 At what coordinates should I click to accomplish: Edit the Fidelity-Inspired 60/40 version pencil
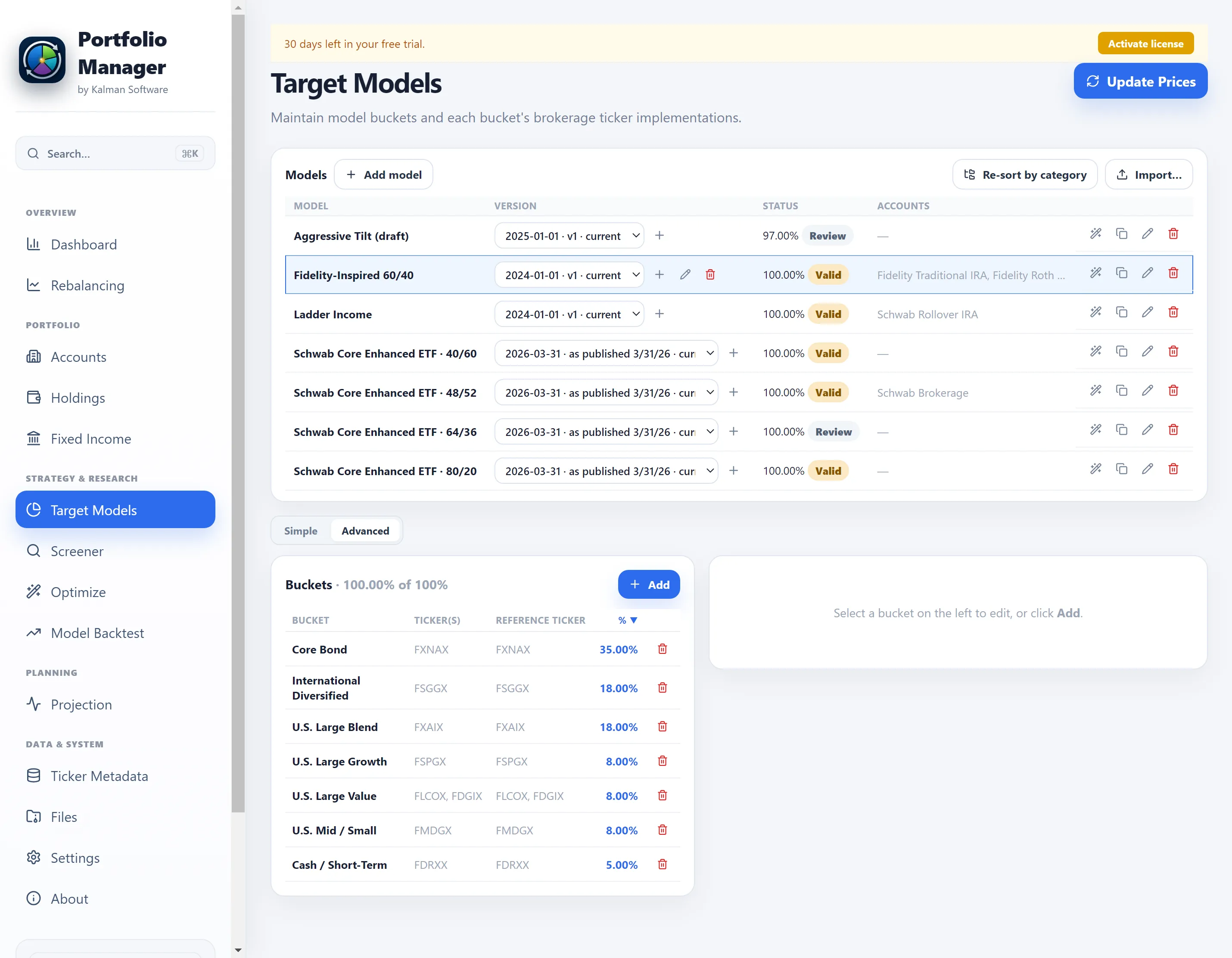point(685,275)
